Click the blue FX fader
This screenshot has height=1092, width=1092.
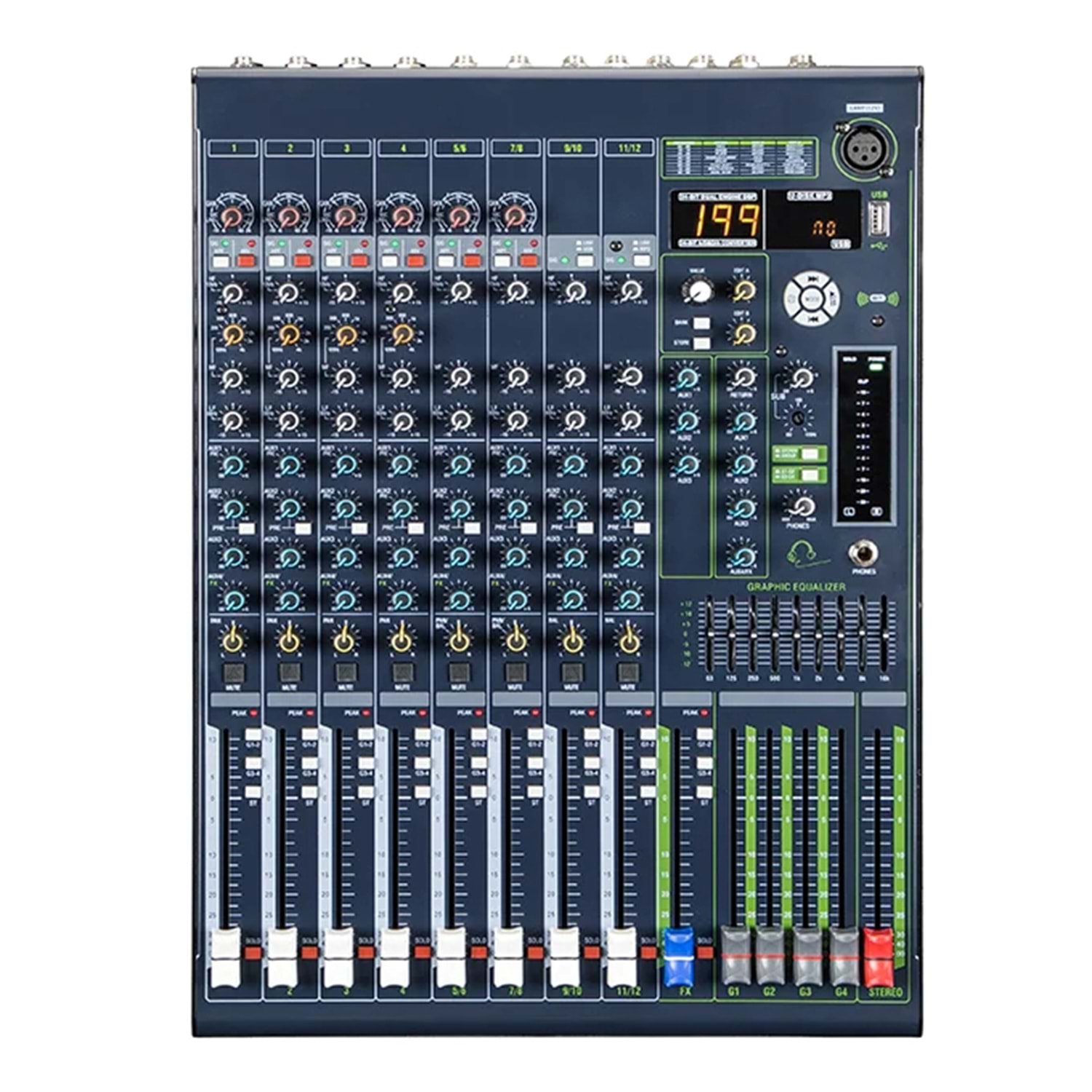click(678, 956)
